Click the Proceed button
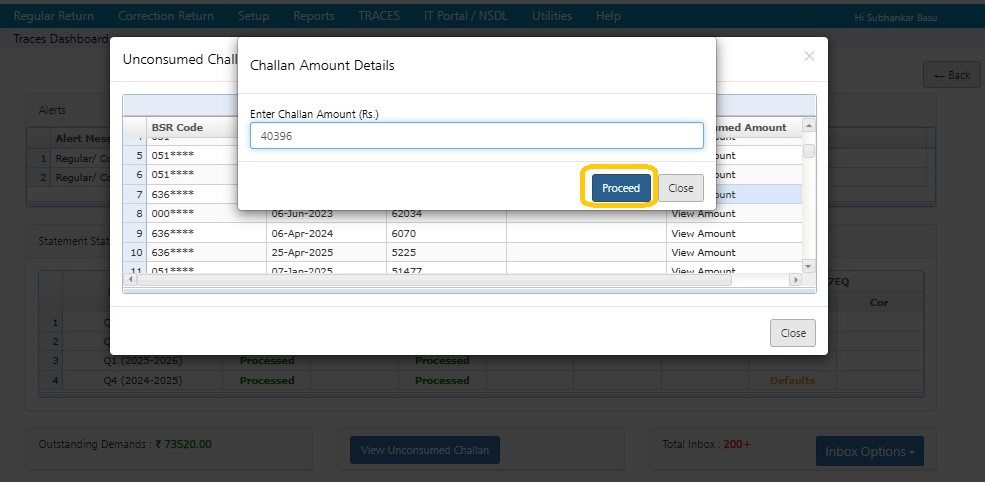Image resolution: width=985 pixels, height=482 pixels. point(620,188)
